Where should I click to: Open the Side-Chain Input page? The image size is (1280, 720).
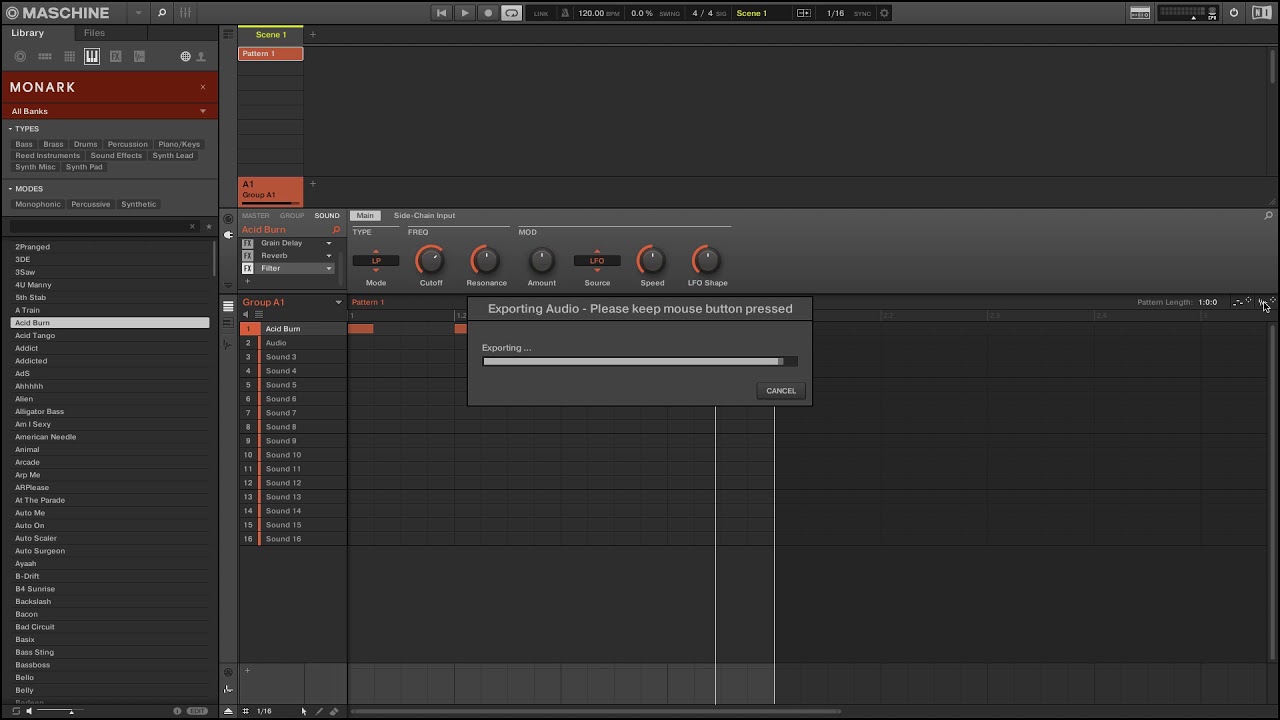(x=424, y=216)
